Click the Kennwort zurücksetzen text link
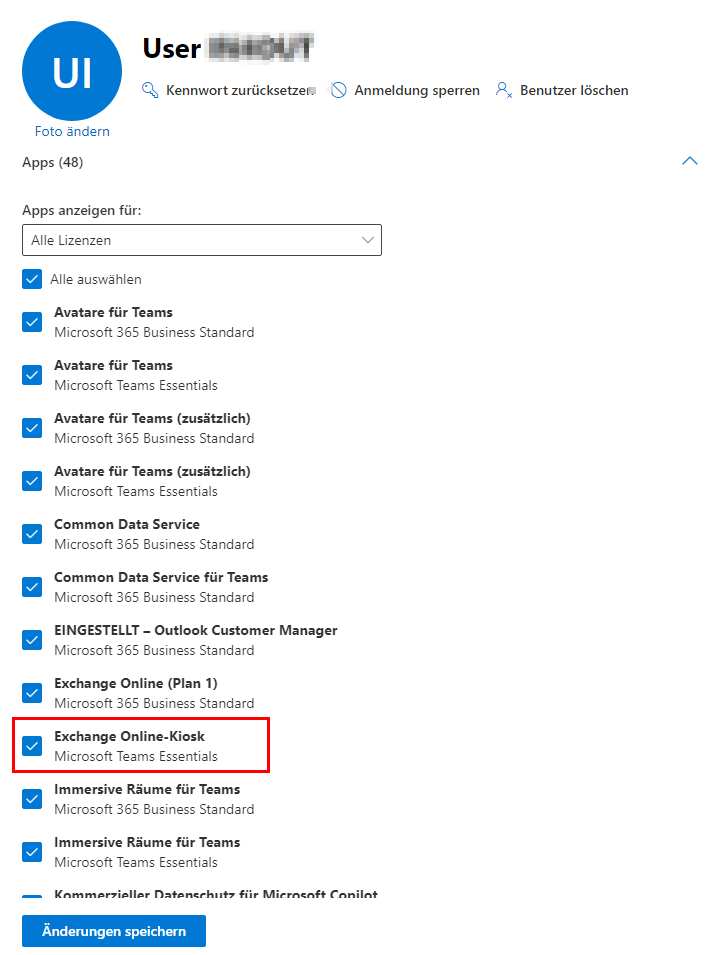Viewport: 724px width, 955px height. pyautogui.click(x=240, y=91)
